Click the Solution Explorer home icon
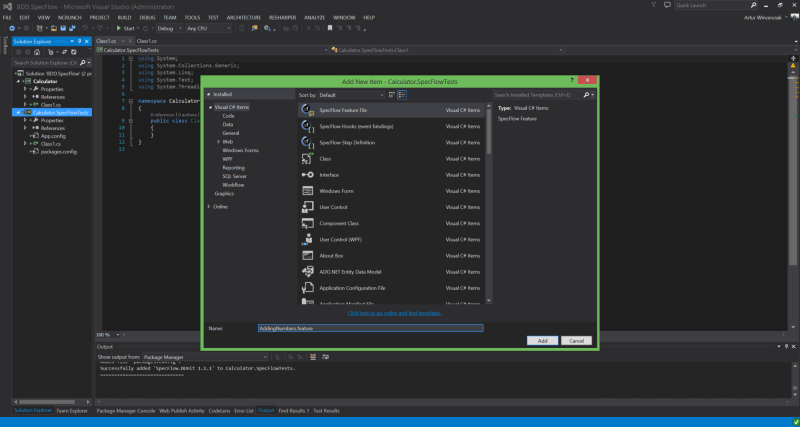Viewport: 800px width, 427px height. pos(38,51)
